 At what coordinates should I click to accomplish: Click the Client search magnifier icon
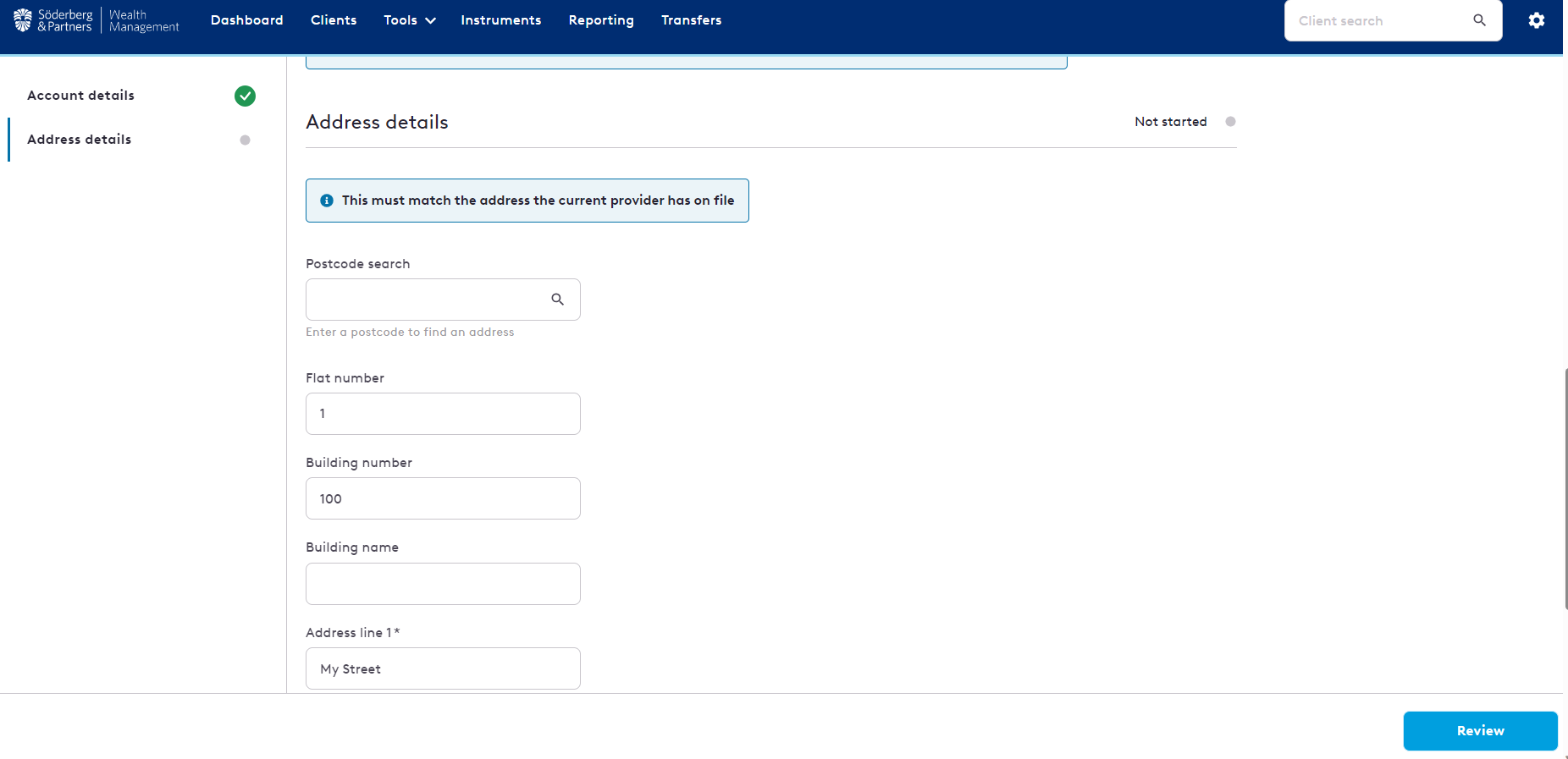pos(1479,20)
